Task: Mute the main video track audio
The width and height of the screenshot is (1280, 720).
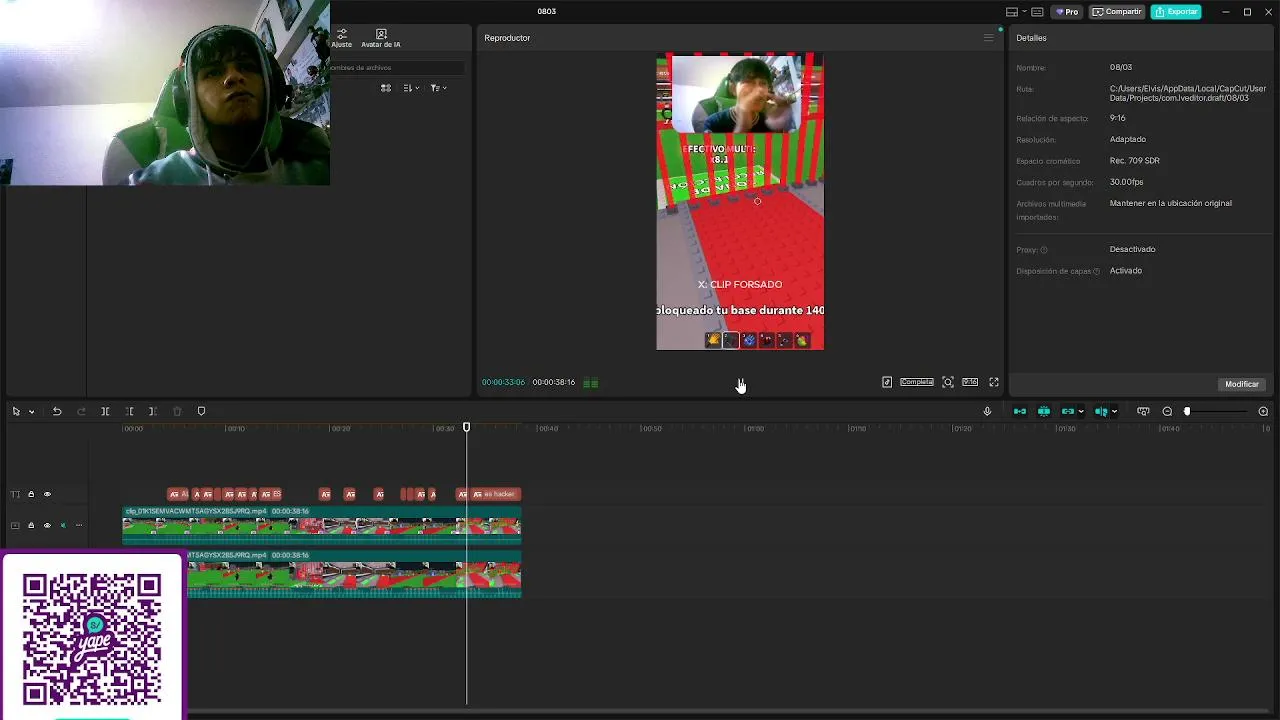Action: [x=63, y=525]
